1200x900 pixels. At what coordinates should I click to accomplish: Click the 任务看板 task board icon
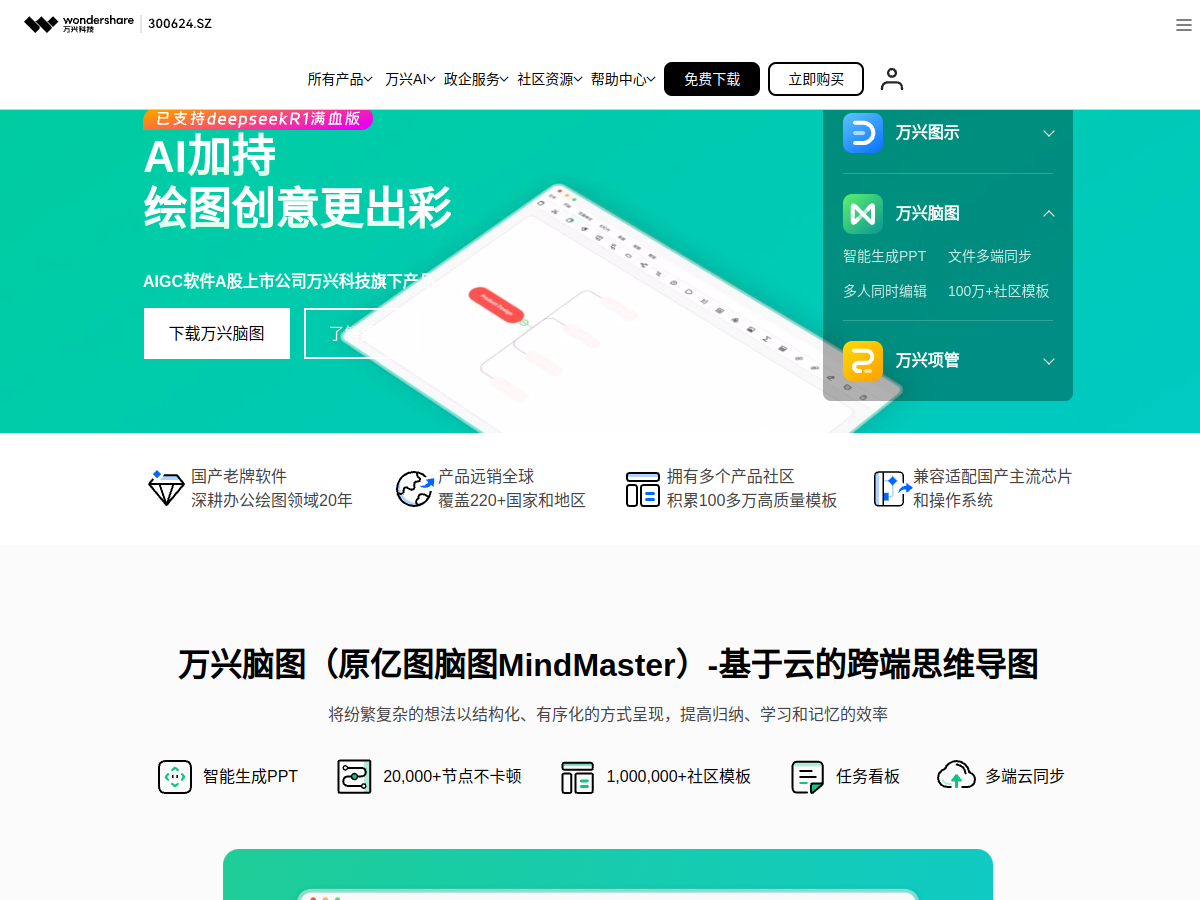coord(808,777)
